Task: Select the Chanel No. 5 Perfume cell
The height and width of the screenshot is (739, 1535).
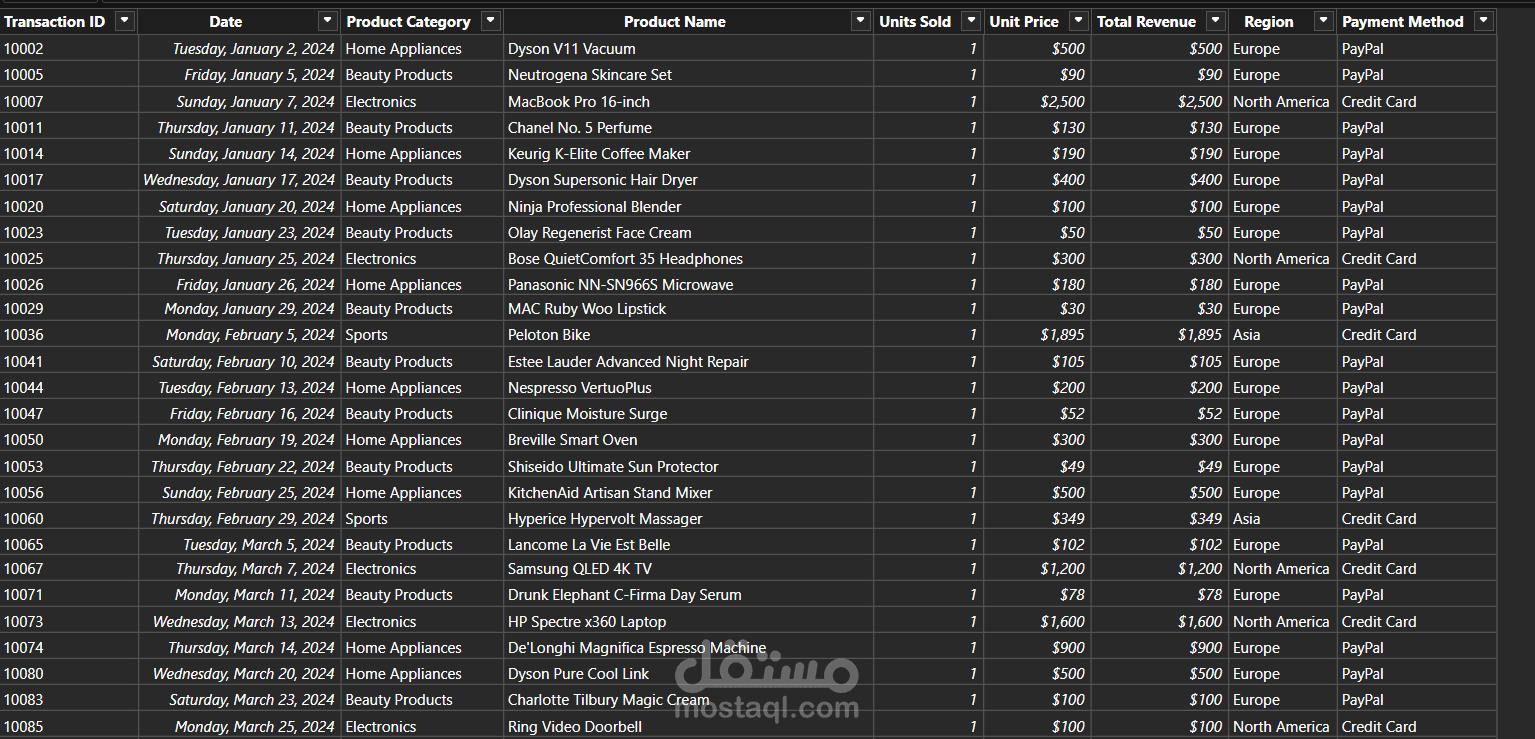Action: tap(688, 127)
